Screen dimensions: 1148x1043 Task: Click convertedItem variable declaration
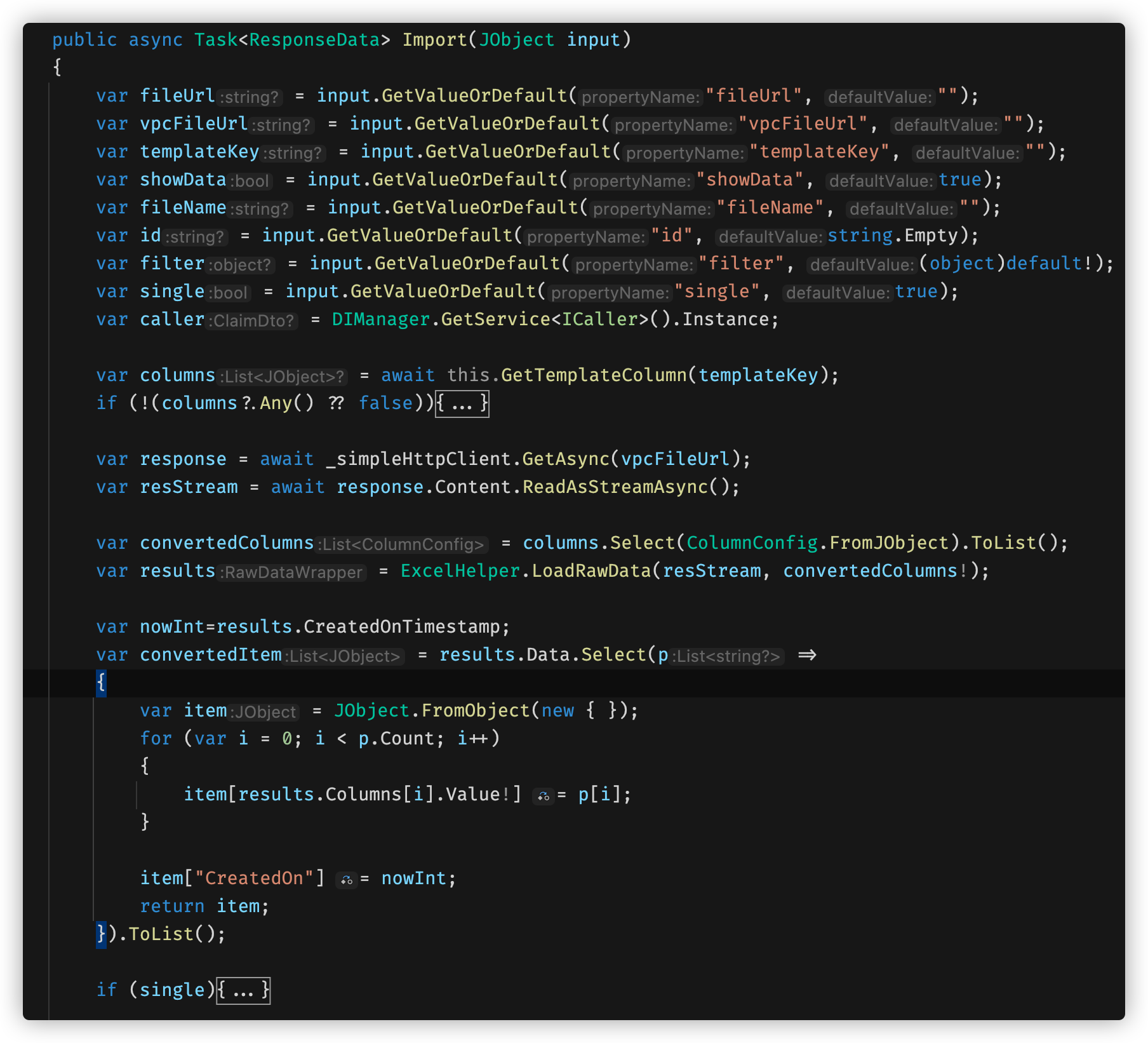211,654
